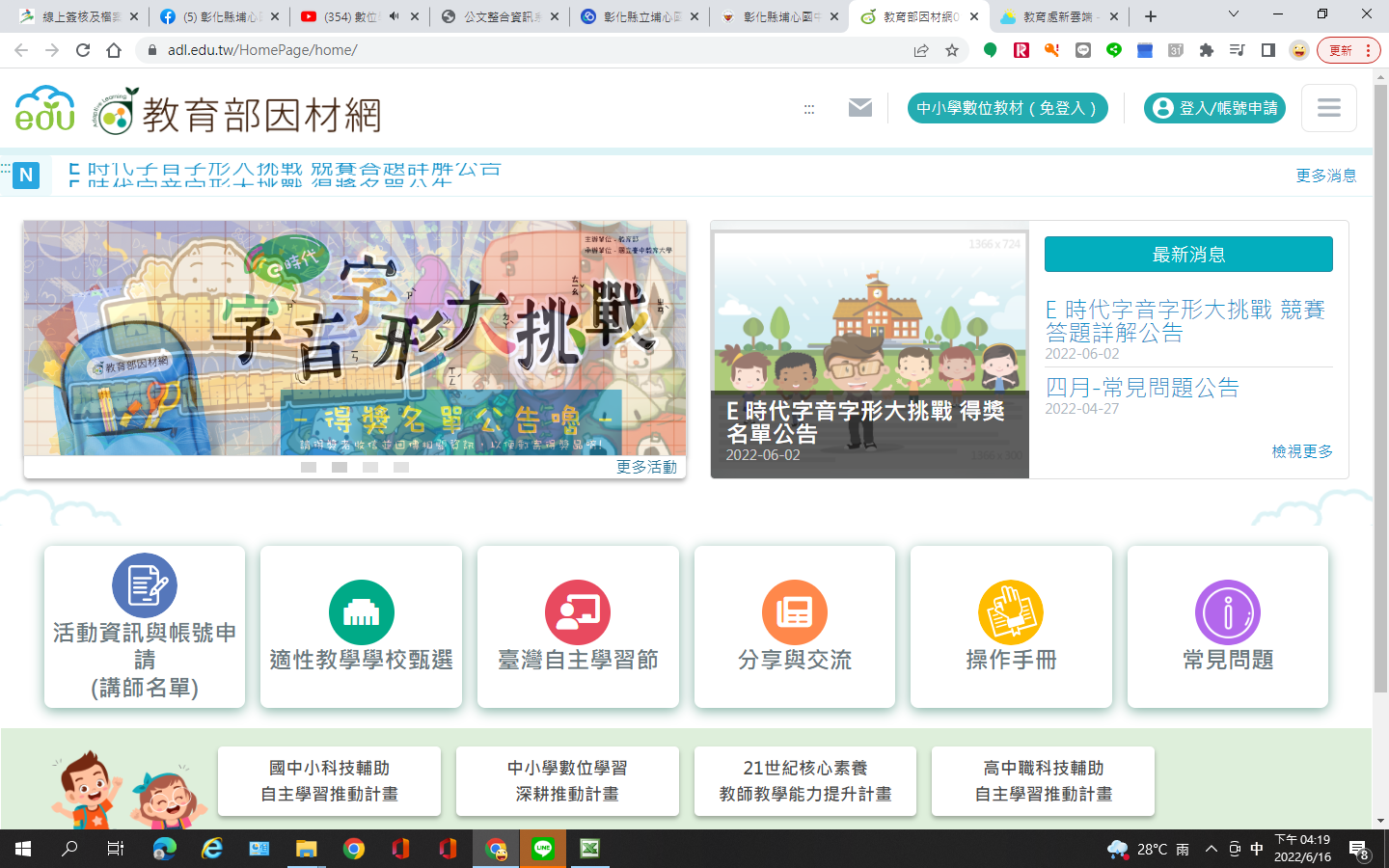Viewport: 1389px width, 868px height.
Task: Open the Chrome profile avatar
Action: [x=1299, y=50]
